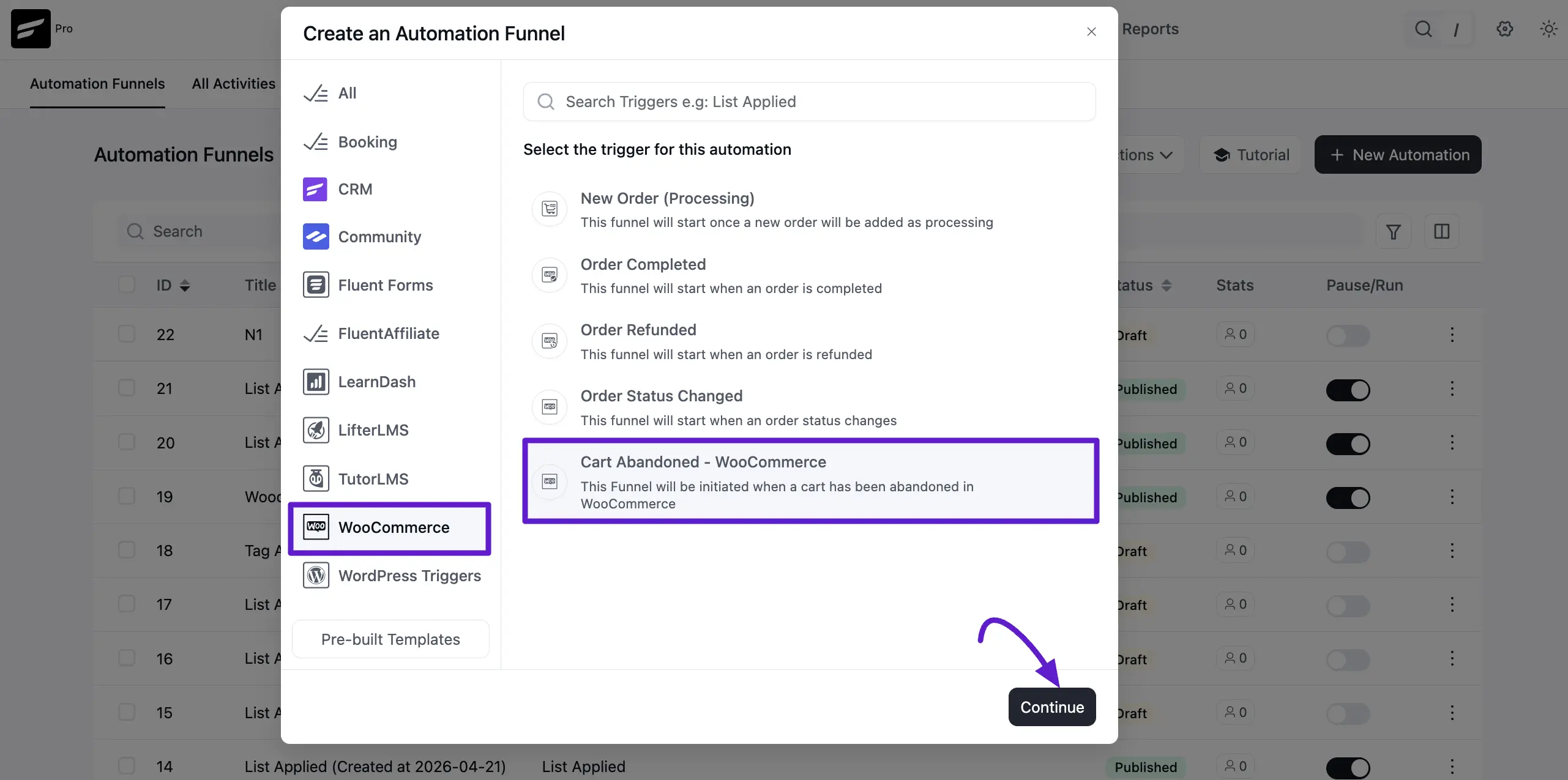Open the bulk actions dropdown chevron
The image size is (1568, 780).
click(1166, 155)
